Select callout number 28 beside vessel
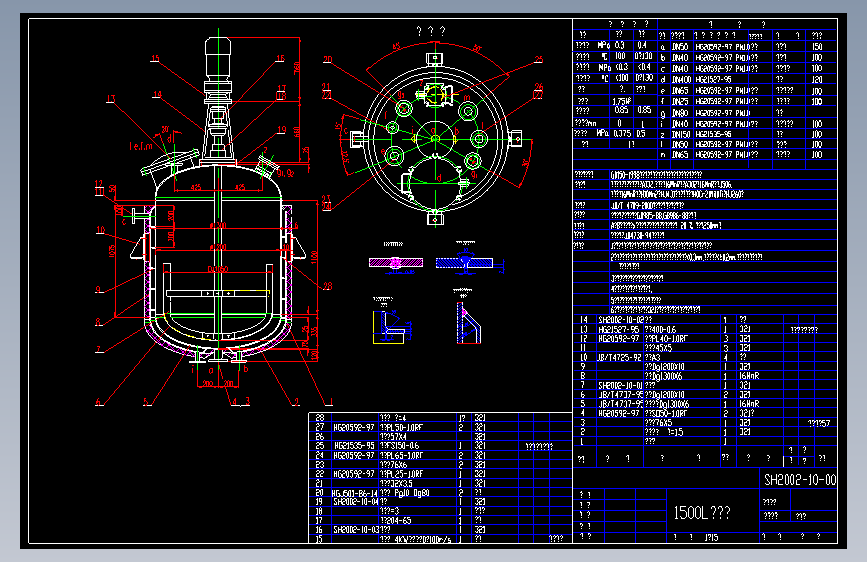The height and width of the screenshot is (562, 867). (x=328, y=285)
